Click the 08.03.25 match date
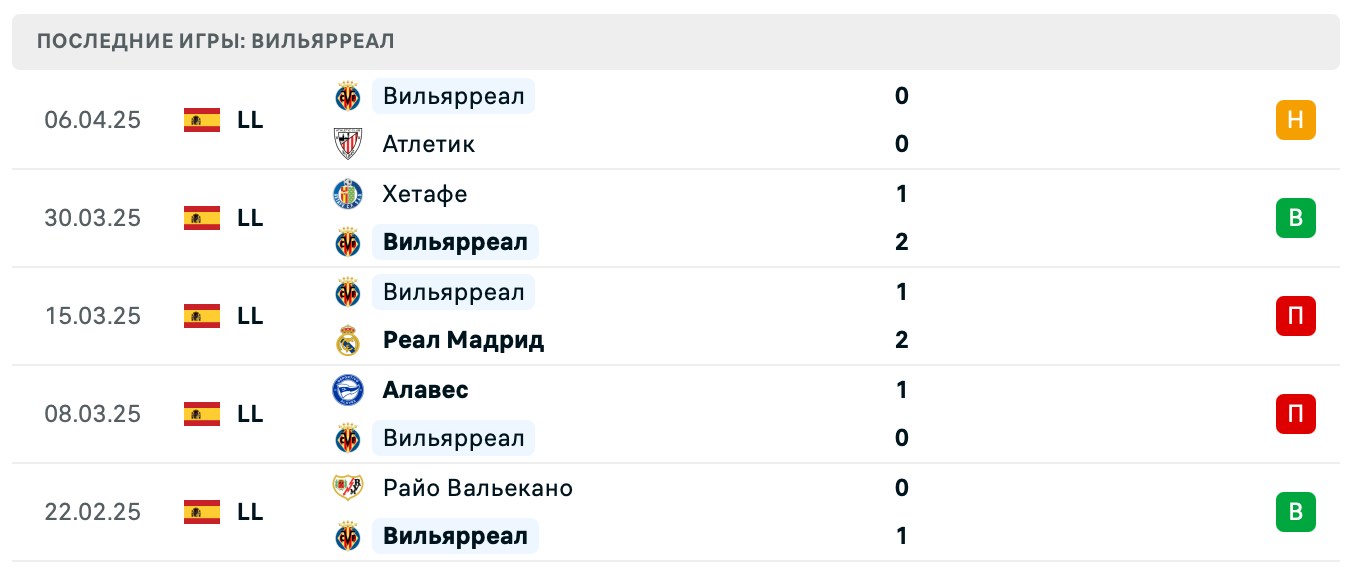 (x=93, y=414)
